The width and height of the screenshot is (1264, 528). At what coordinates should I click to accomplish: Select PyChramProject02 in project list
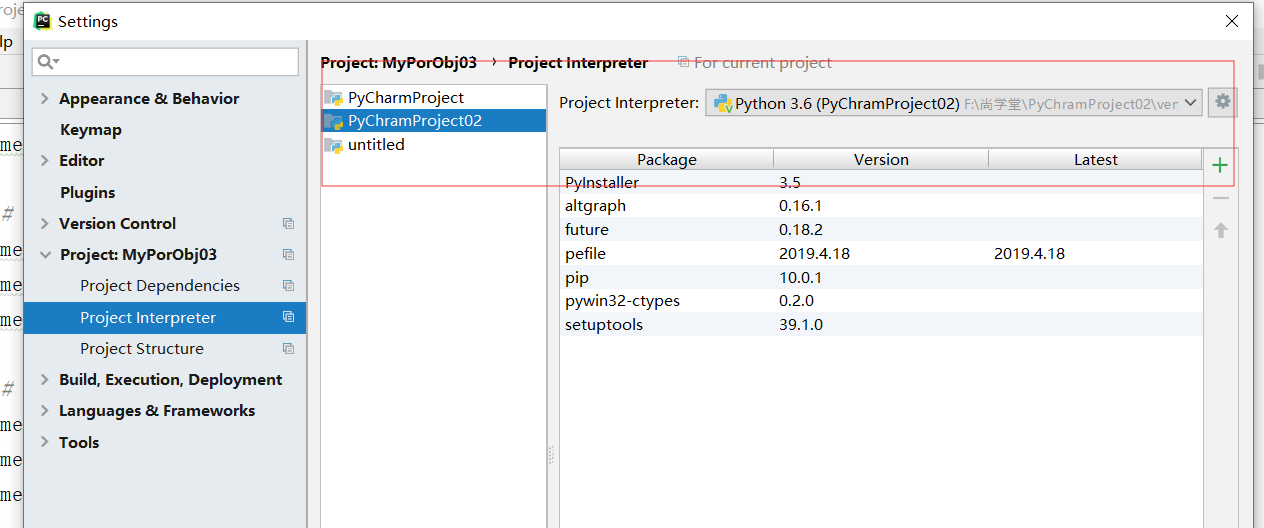coord(433,121)
